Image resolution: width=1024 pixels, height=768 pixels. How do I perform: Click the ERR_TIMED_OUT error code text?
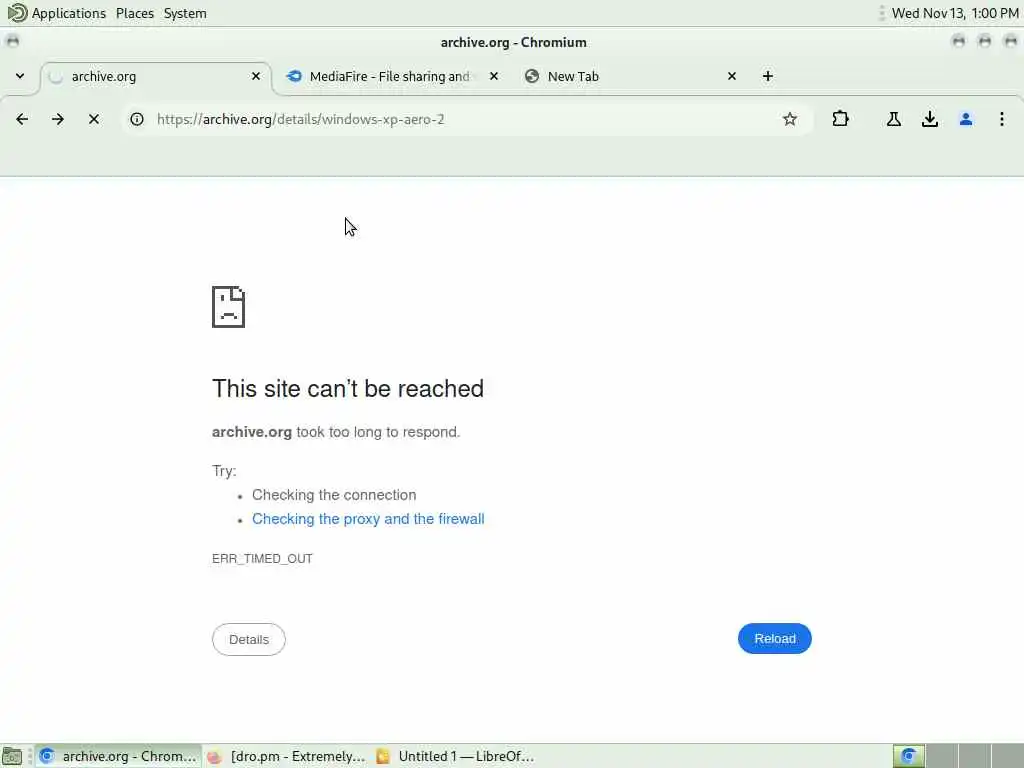pos(263,559)
